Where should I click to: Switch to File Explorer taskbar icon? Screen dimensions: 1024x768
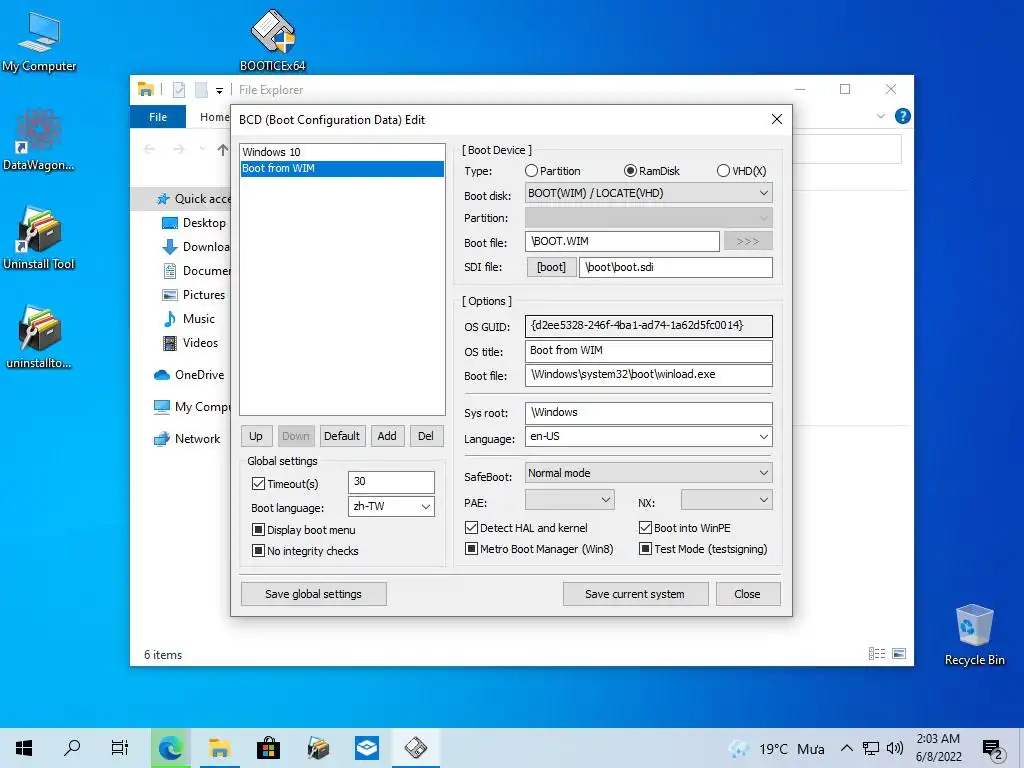219,748
